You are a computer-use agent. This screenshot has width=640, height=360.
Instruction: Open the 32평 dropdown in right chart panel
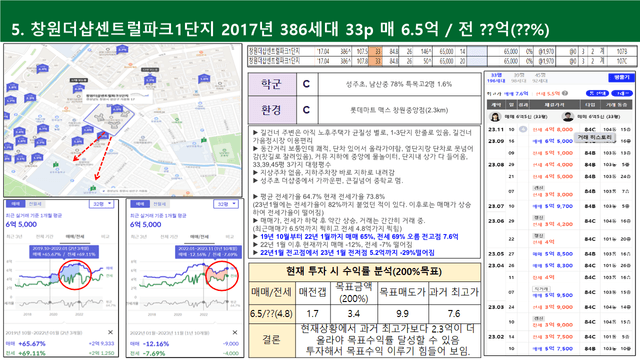[x=226, y=204]
